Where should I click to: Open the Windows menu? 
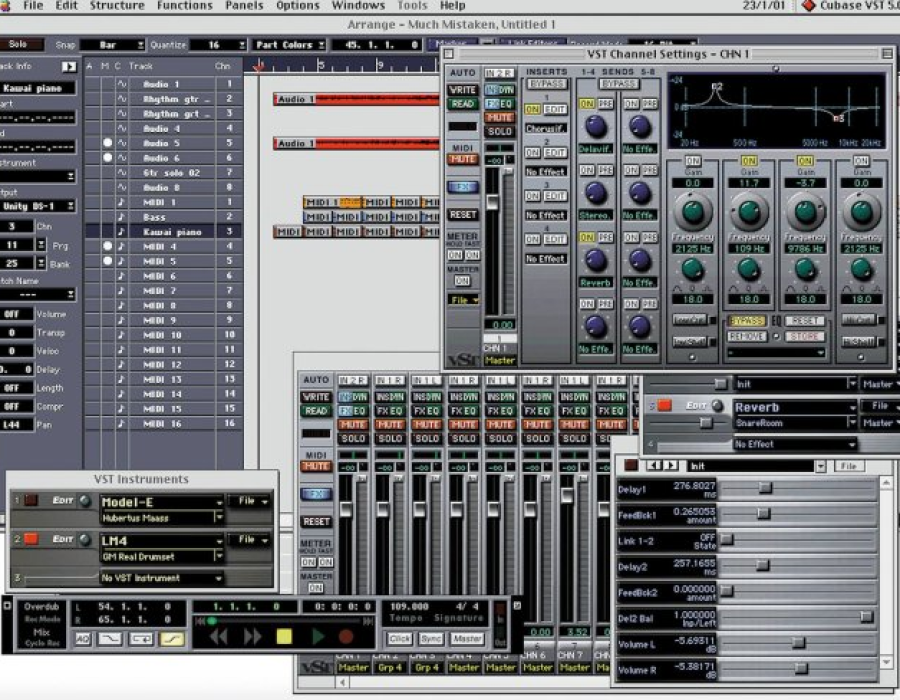pos(358,6)
